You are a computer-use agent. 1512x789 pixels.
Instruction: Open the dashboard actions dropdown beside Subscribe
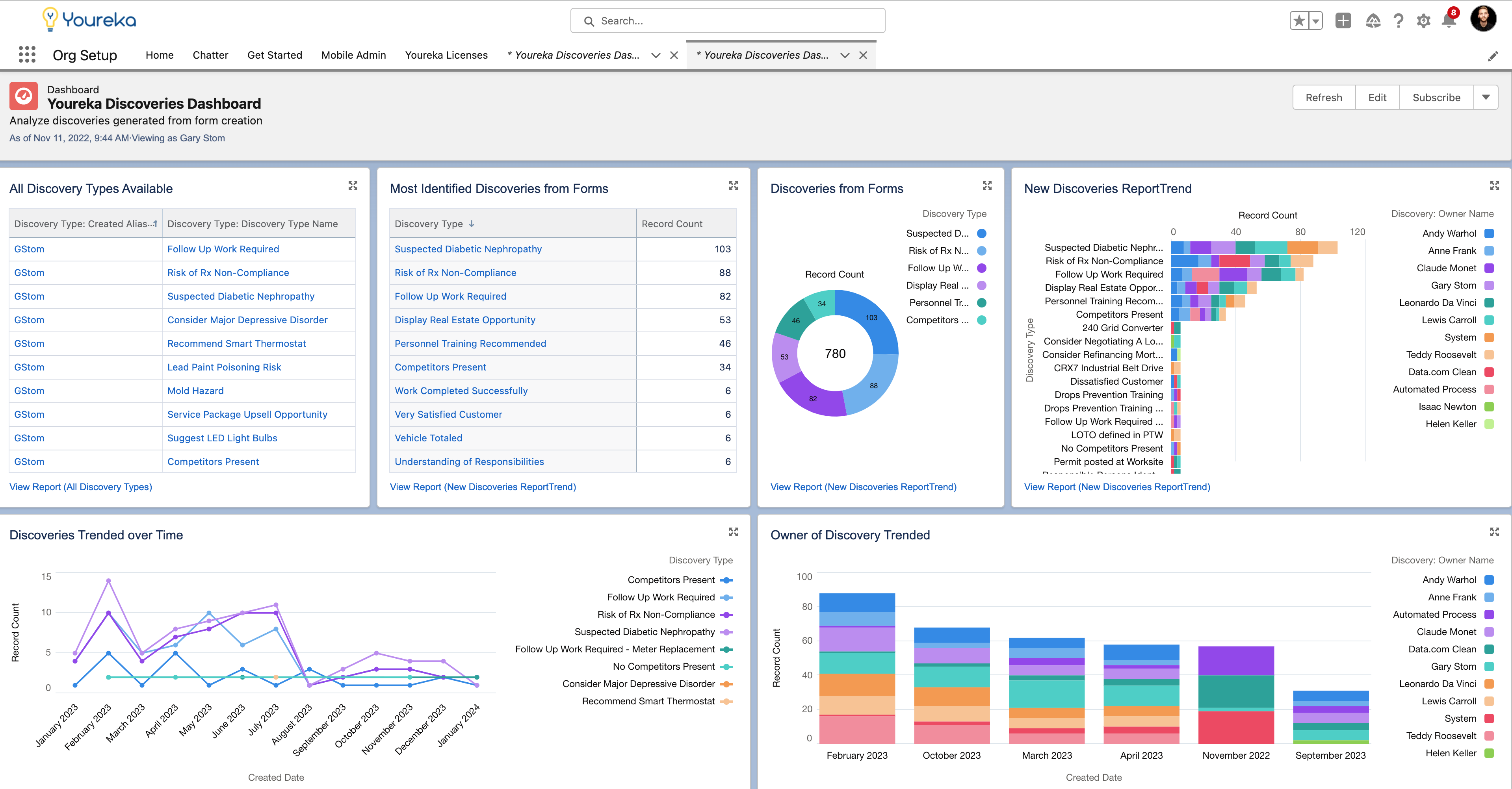[x=1486, y=97]
